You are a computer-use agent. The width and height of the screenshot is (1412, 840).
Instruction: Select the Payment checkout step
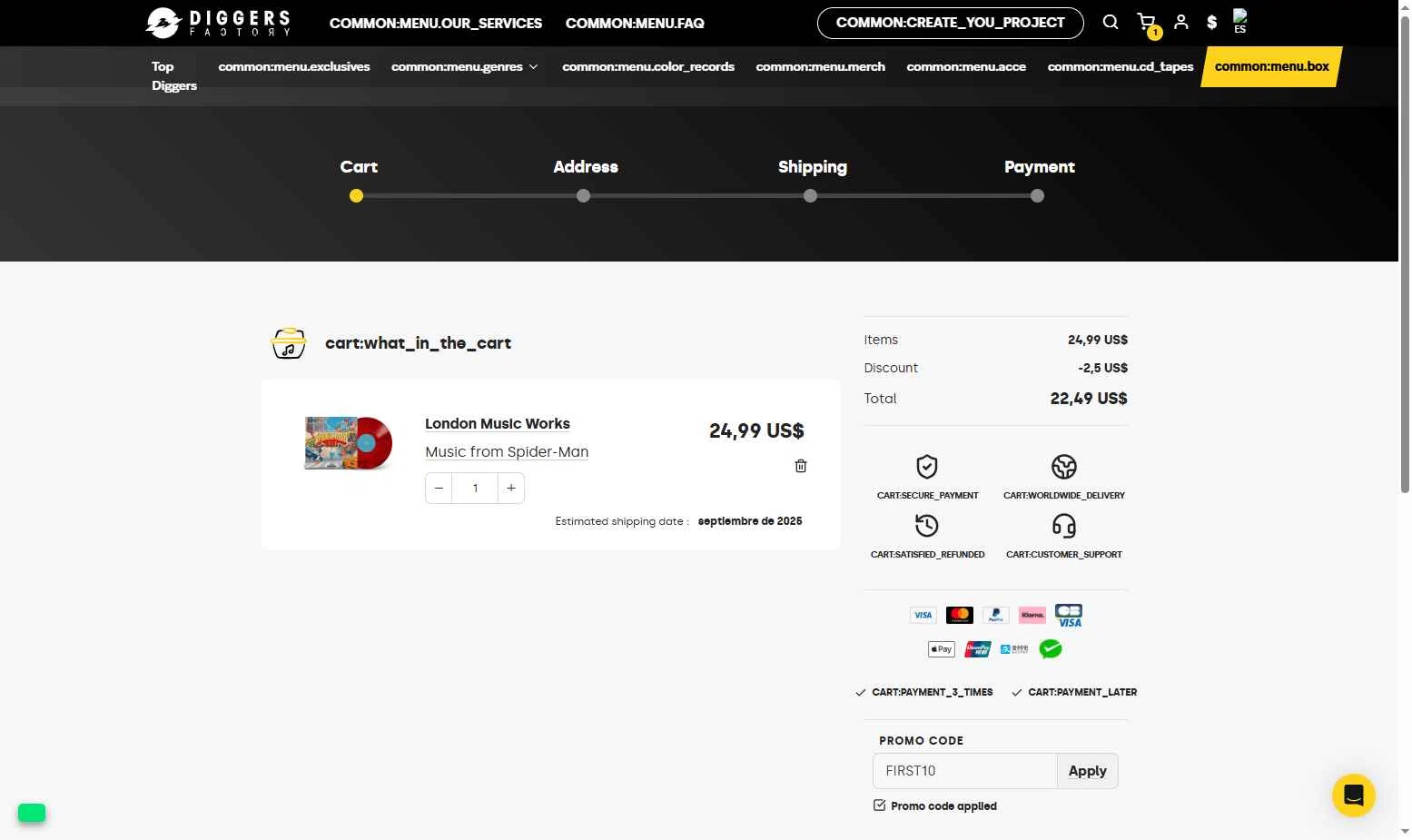coord(1040,167)
